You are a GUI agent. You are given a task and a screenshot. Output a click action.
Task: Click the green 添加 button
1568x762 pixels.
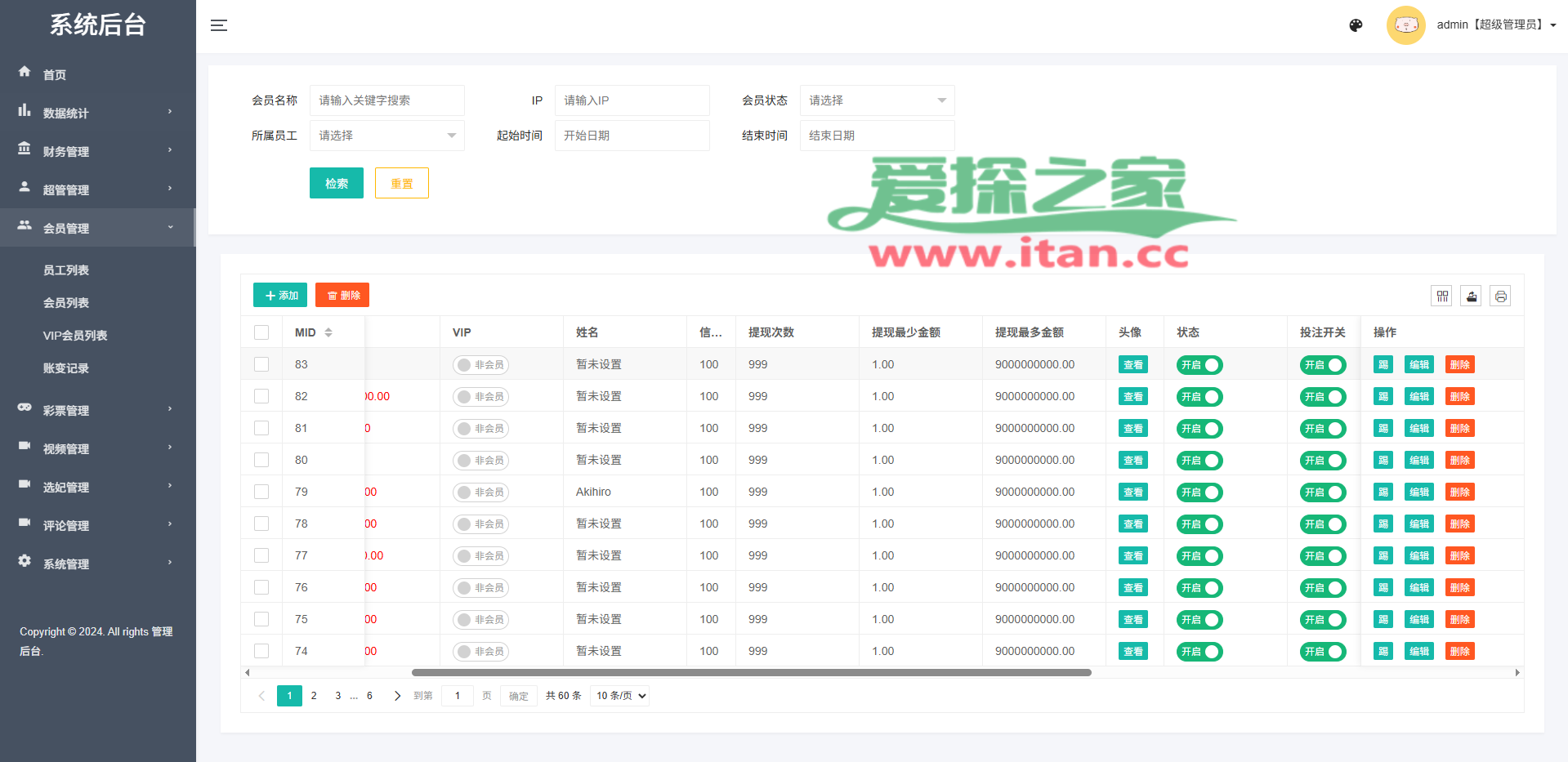(x=280, y=295)
